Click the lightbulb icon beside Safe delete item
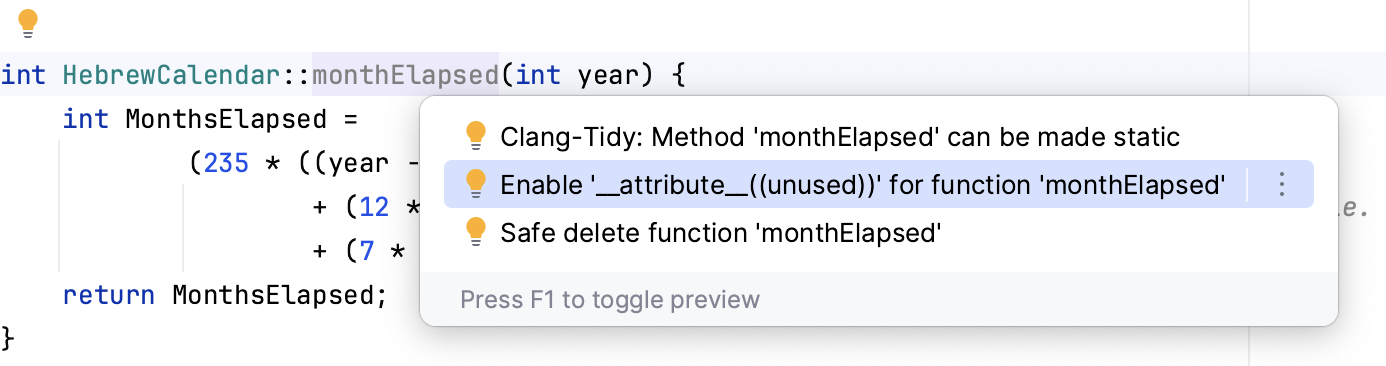 coord(476,233)
